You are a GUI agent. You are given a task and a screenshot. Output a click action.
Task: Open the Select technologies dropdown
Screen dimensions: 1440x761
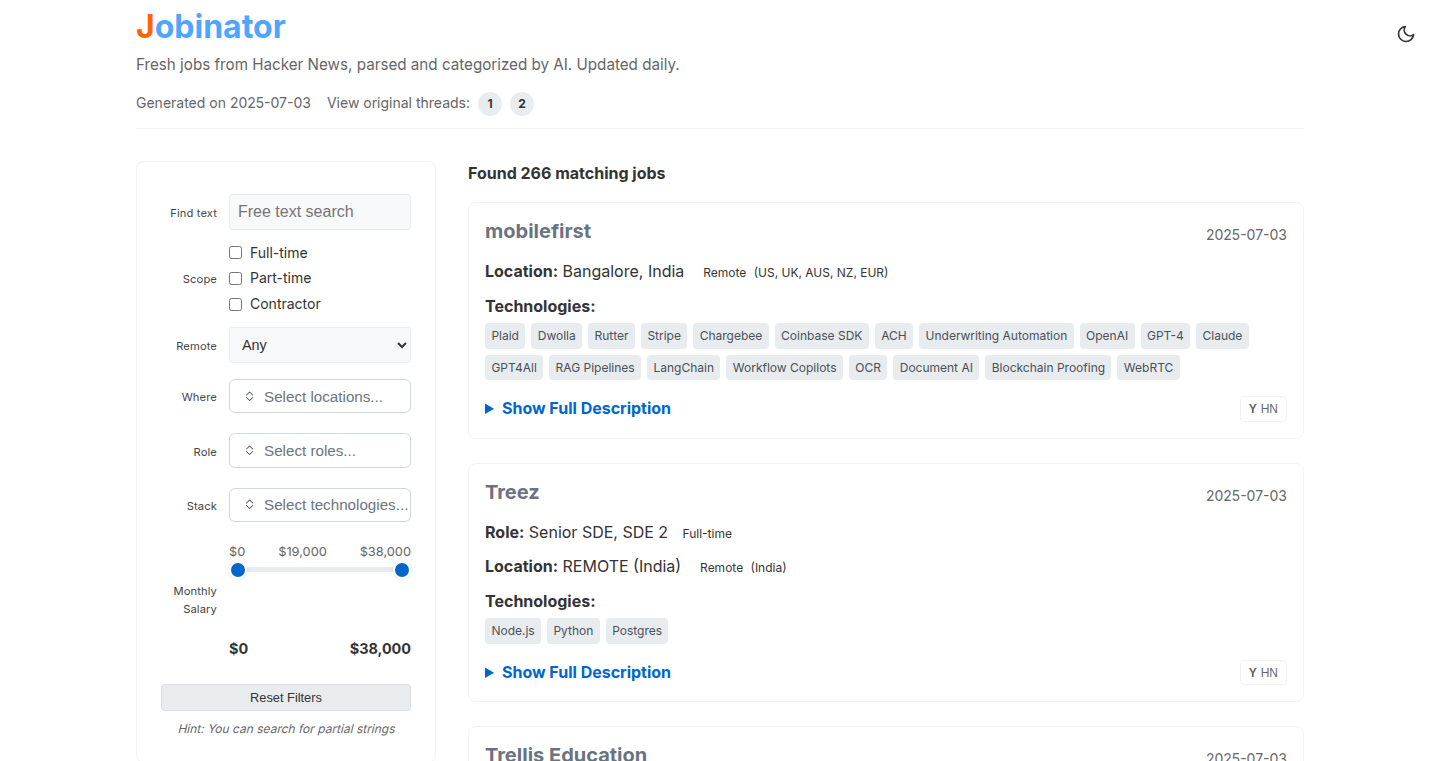(320, 504)
